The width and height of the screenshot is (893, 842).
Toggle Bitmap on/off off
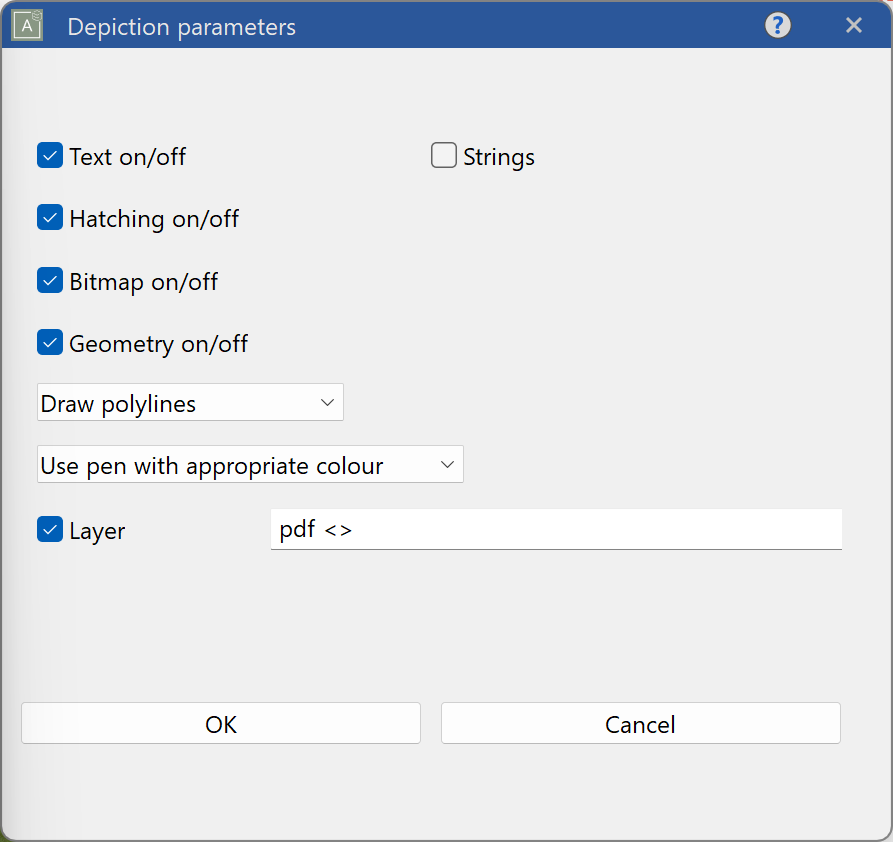[49, 280]
